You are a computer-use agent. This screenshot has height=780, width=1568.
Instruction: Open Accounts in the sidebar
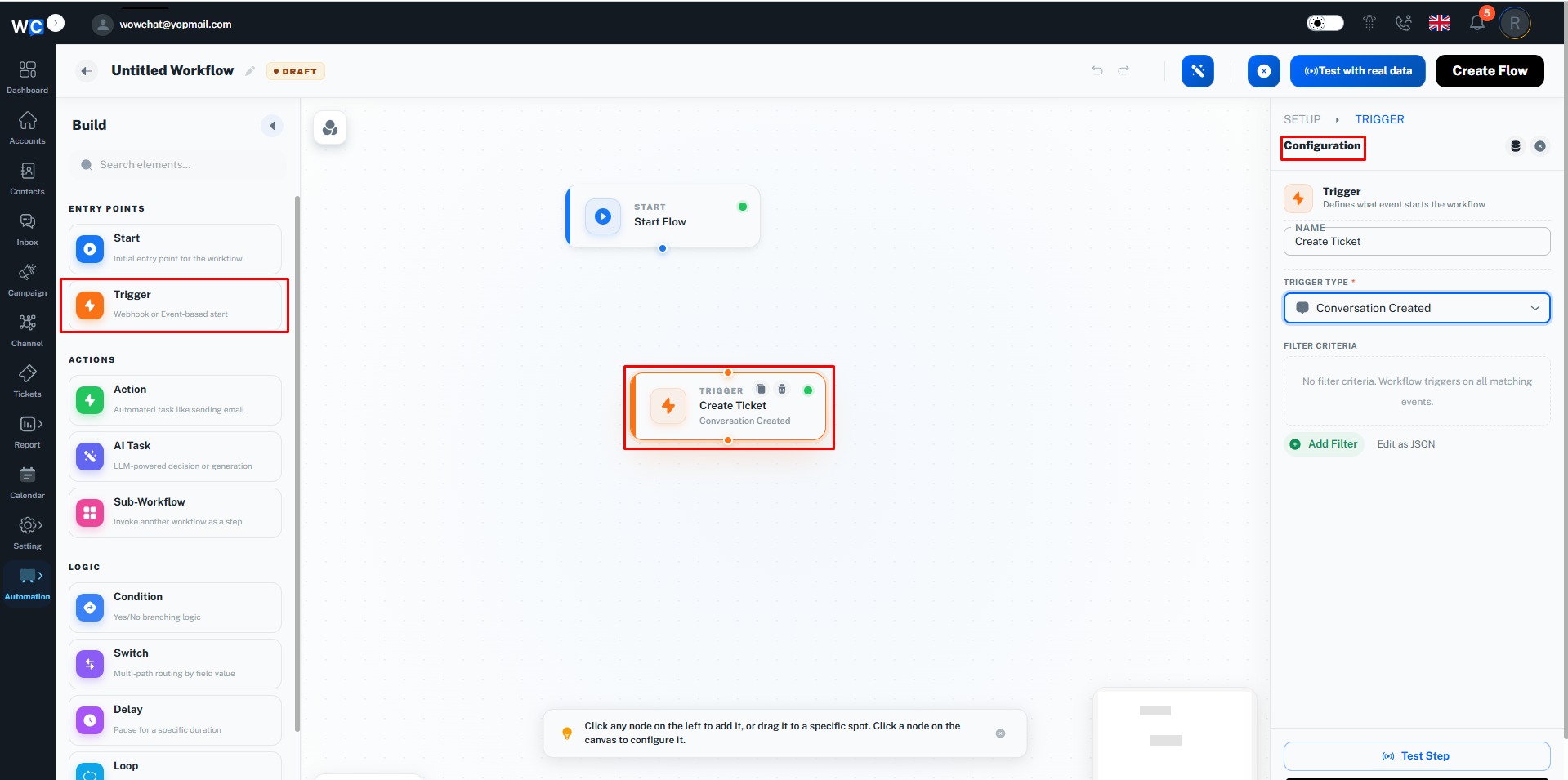pos(27,127)
